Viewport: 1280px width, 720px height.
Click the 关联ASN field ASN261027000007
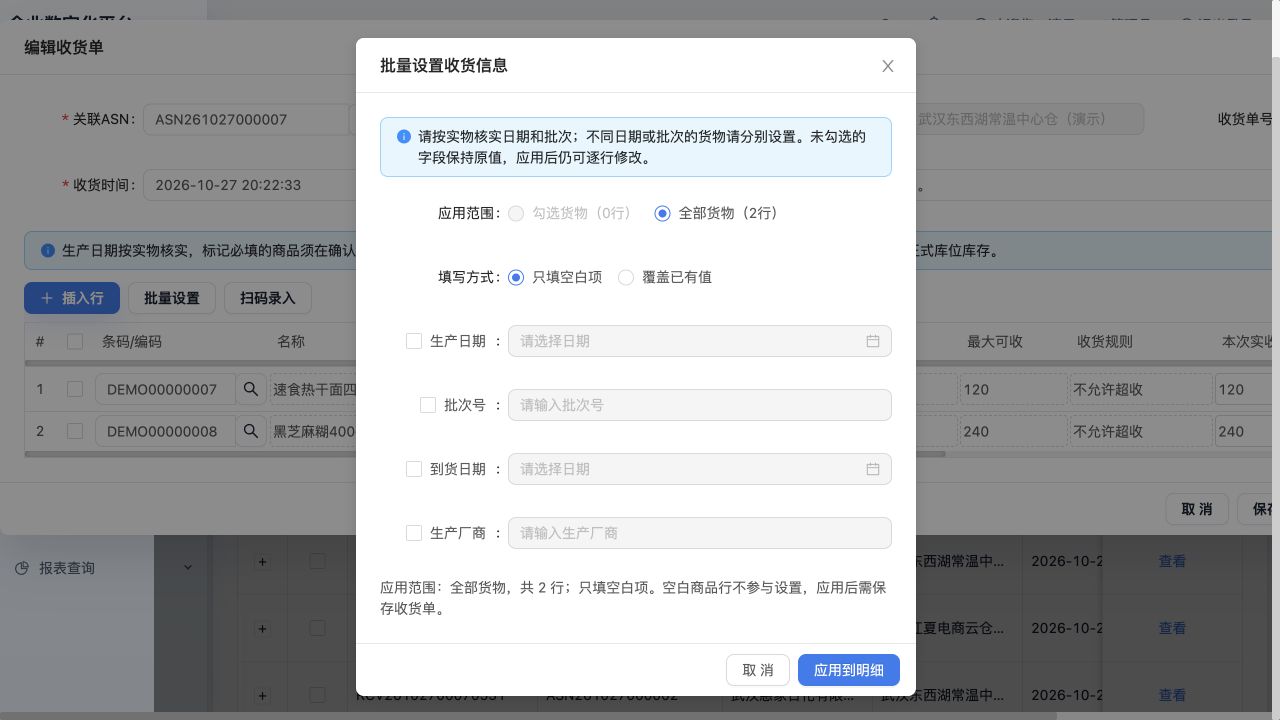click(246, 119)
